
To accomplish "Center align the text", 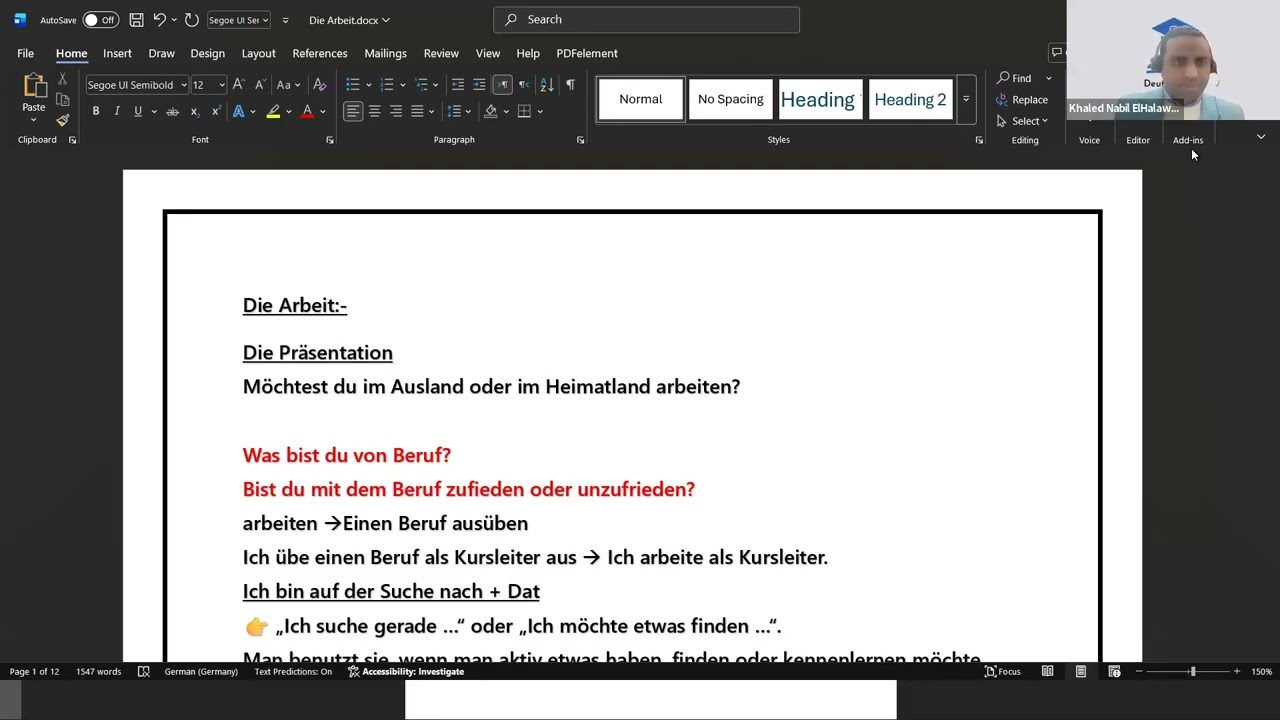I will tap(375, 111).
